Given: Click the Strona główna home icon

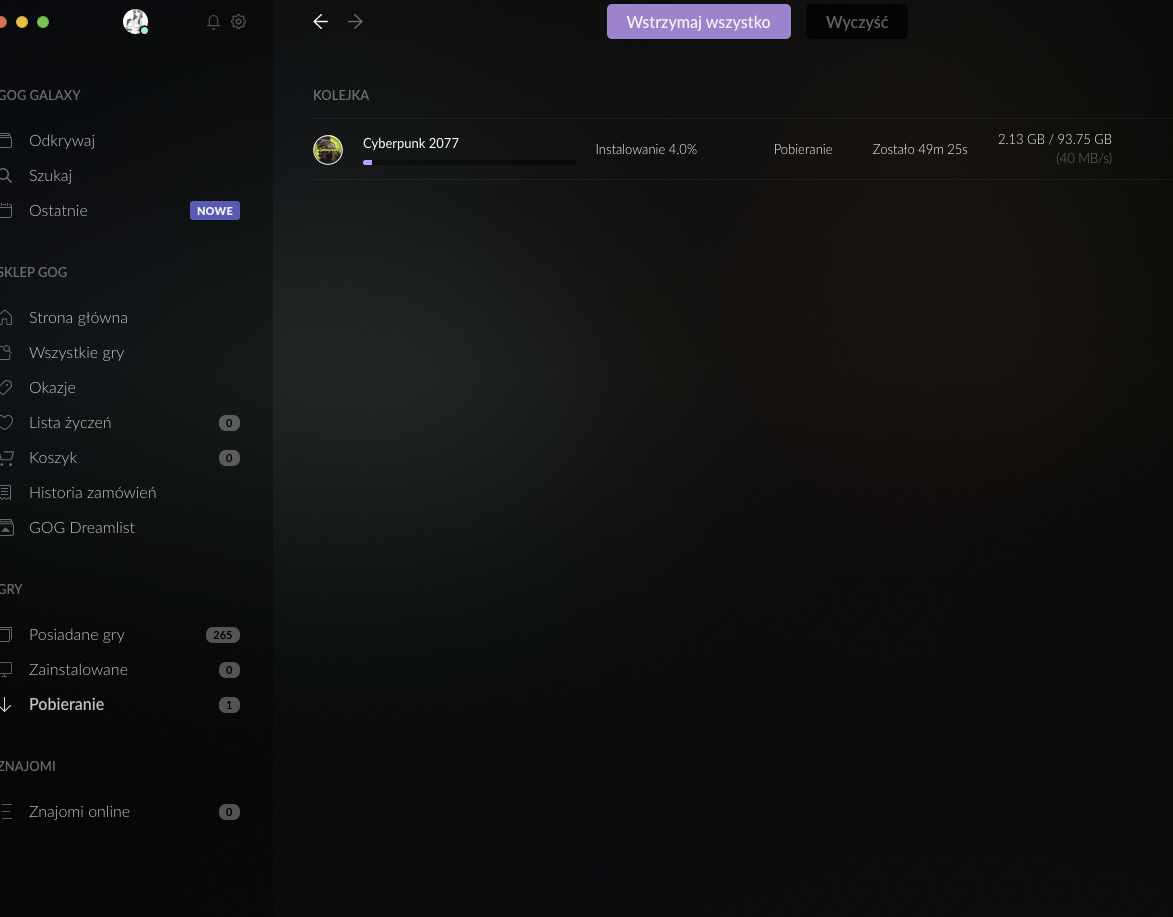Looking at the screenshot, I should (x=5, y=318).
